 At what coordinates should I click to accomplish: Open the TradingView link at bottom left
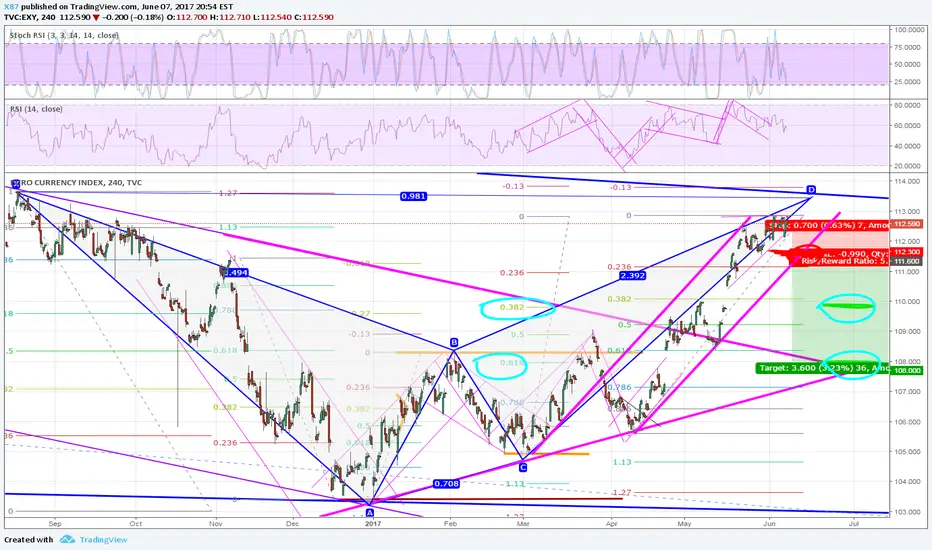(103, 540)
